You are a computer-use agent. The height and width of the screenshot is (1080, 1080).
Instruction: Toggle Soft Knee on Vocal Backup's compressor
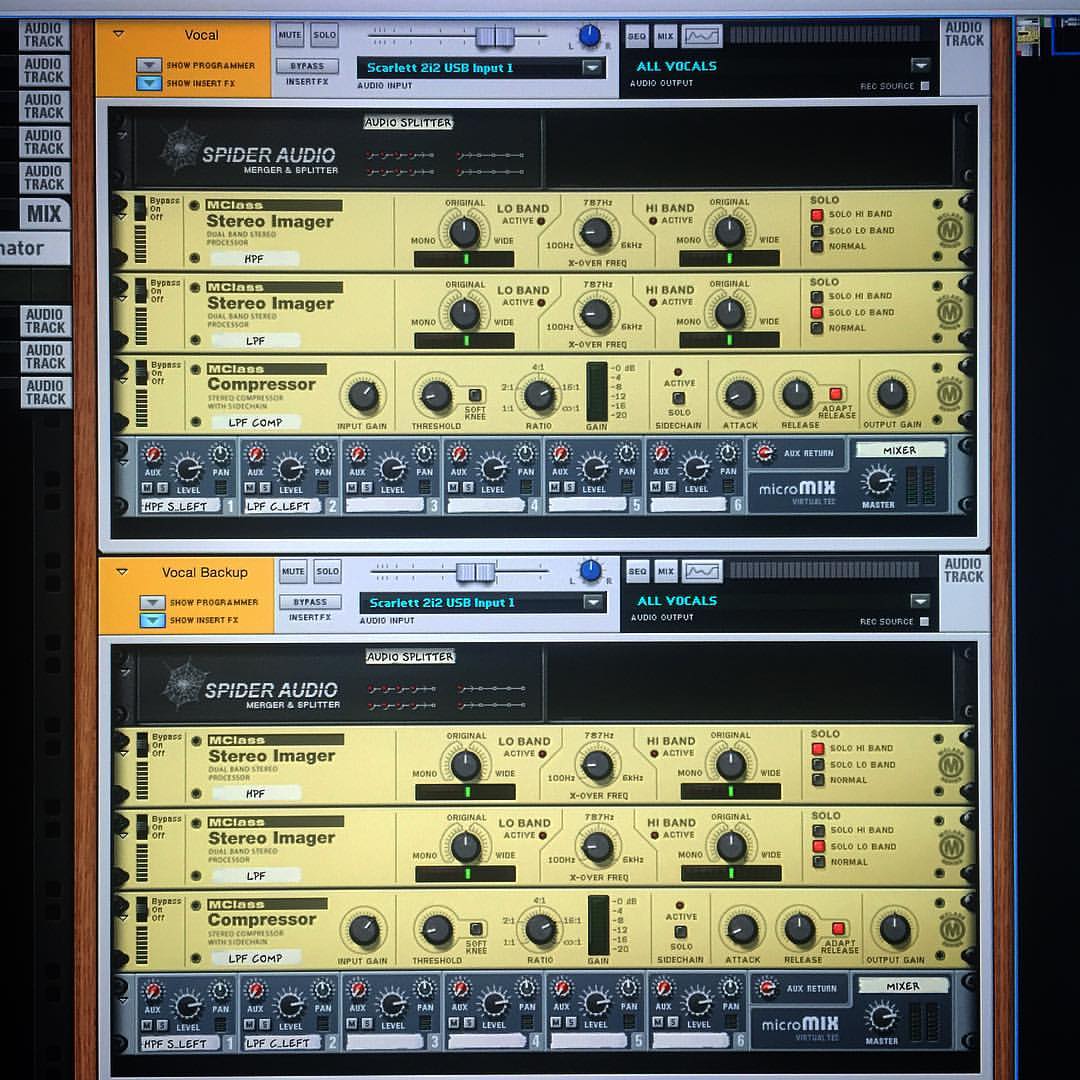click(x=476, y=928)
